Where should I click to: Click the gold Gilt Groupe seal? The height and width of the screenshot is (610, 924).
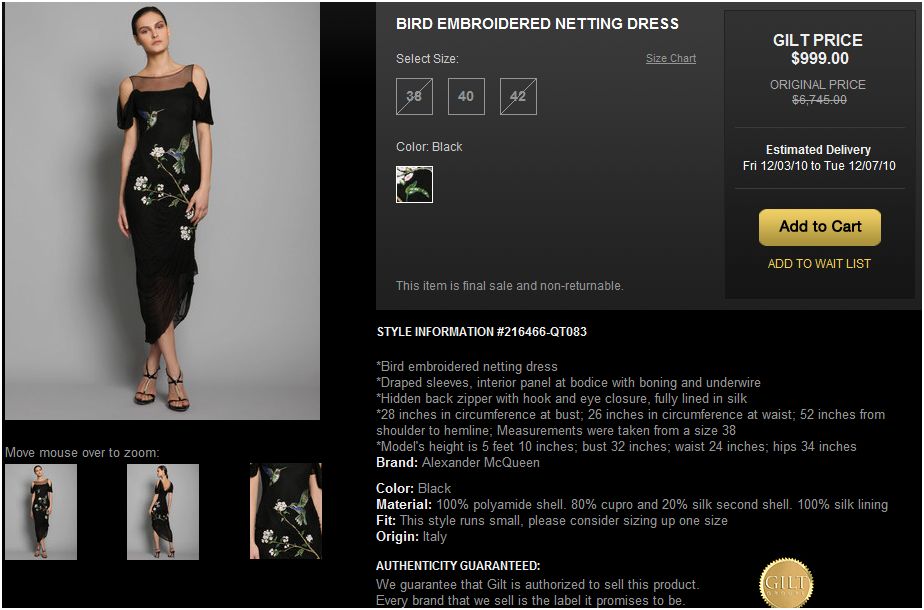pos(786,583)
